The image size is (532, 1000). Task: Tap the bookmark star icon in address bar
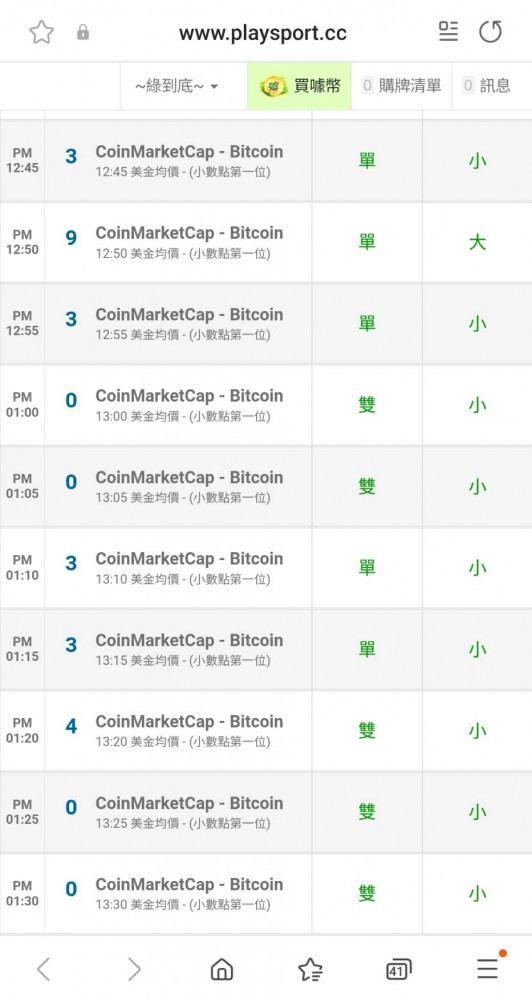point(41,32)
